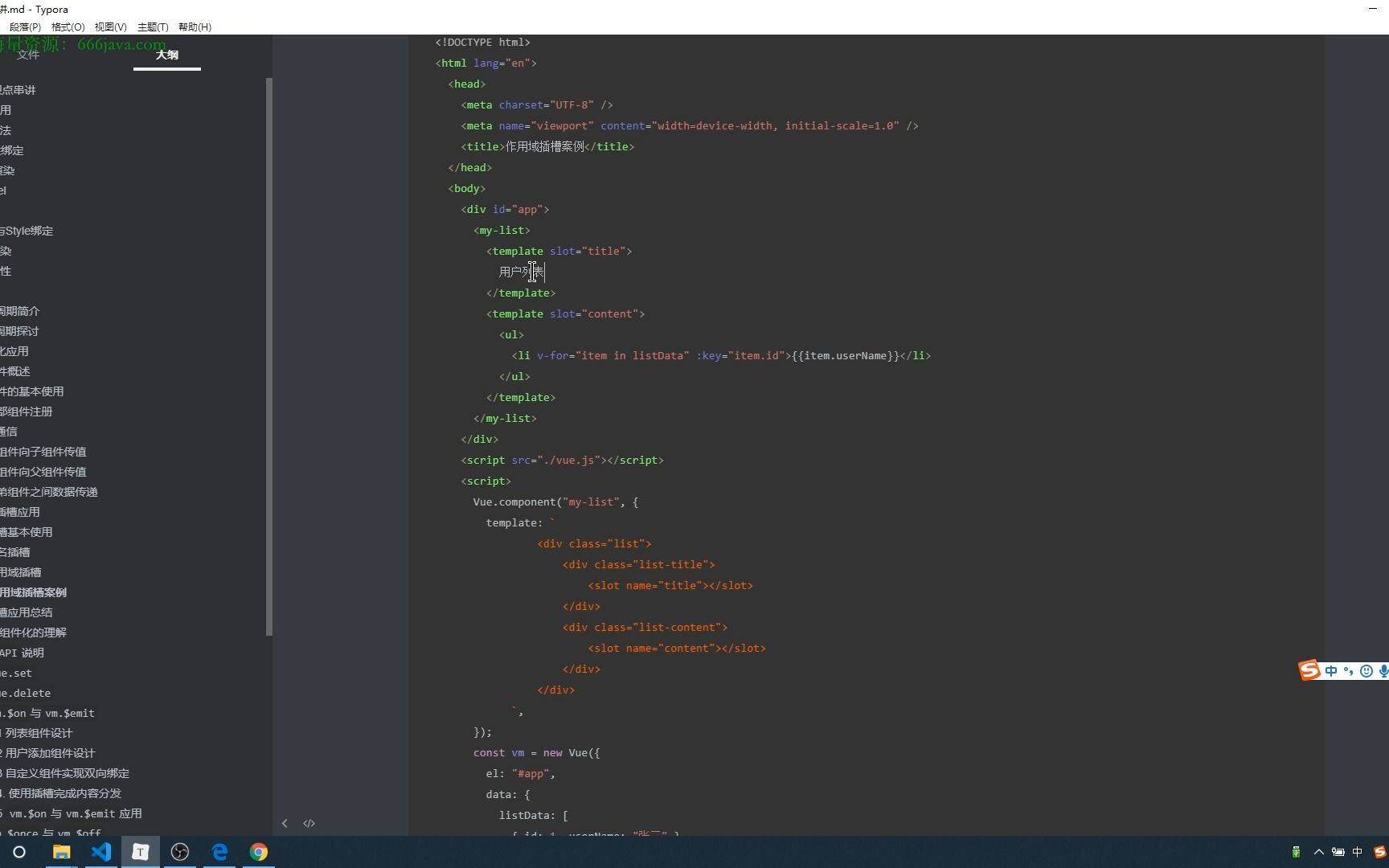Open the 帮助(H) menu

(x=195, y=27)
